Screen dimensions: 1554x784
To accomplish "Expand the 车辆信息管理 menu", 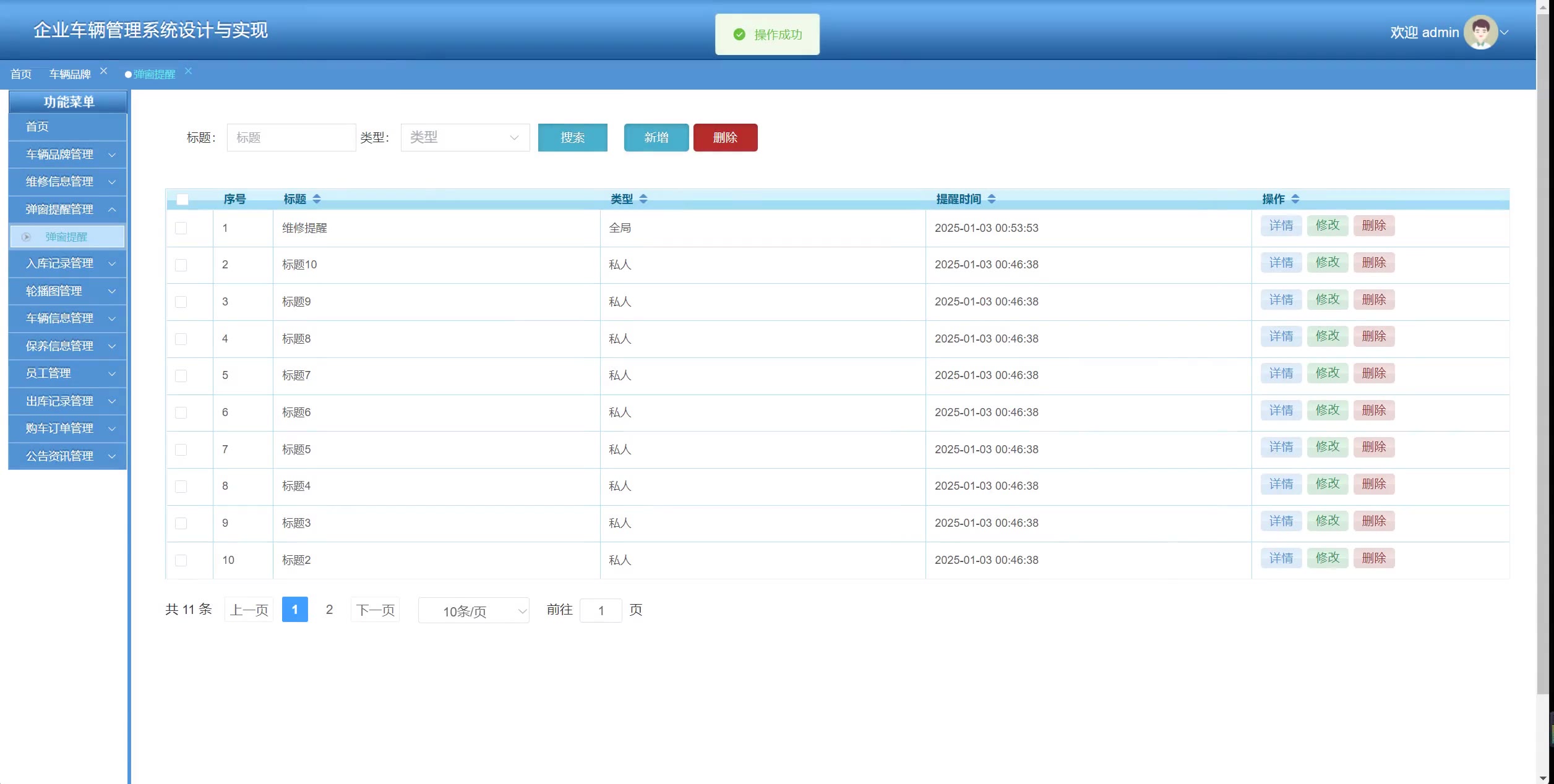I will (67, 318).
